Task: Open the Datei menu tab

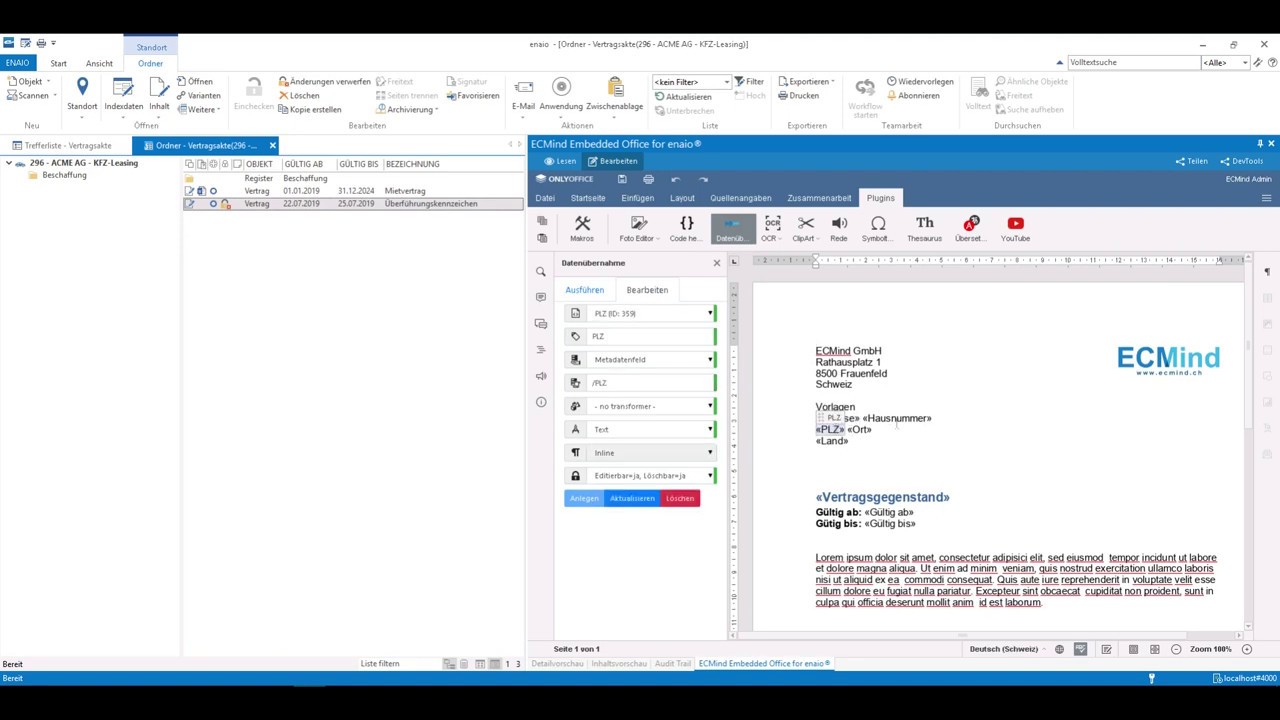Action: point(545,198)
